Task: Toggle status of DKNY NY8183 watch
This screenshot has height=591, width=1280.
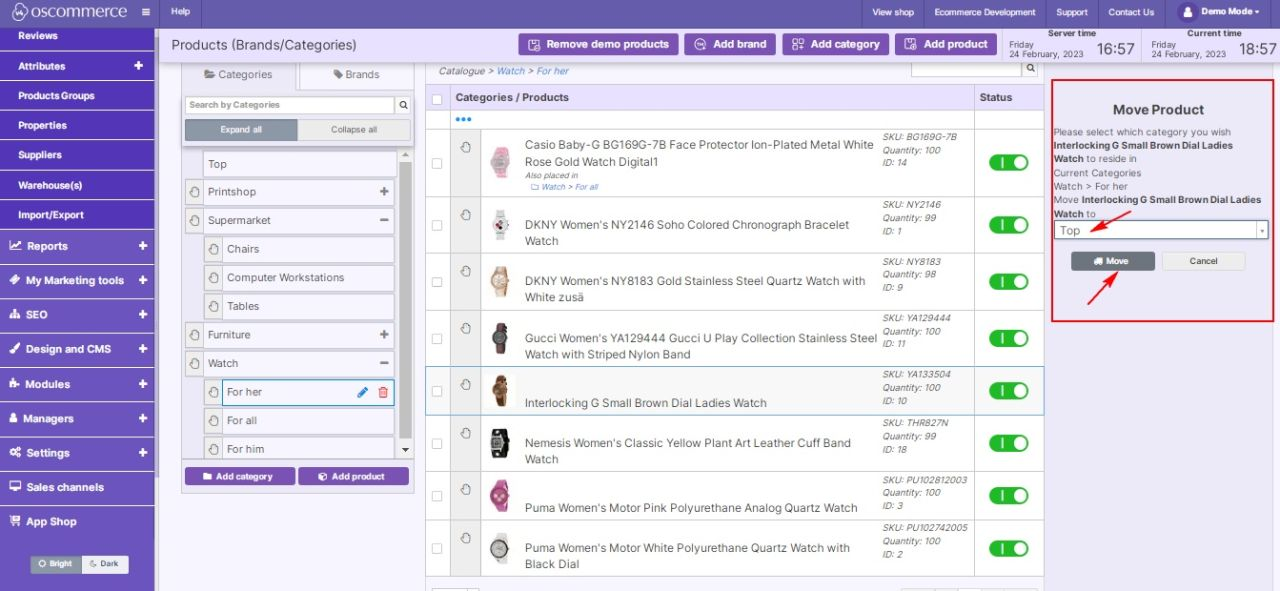Action: tap(1008, 282)
